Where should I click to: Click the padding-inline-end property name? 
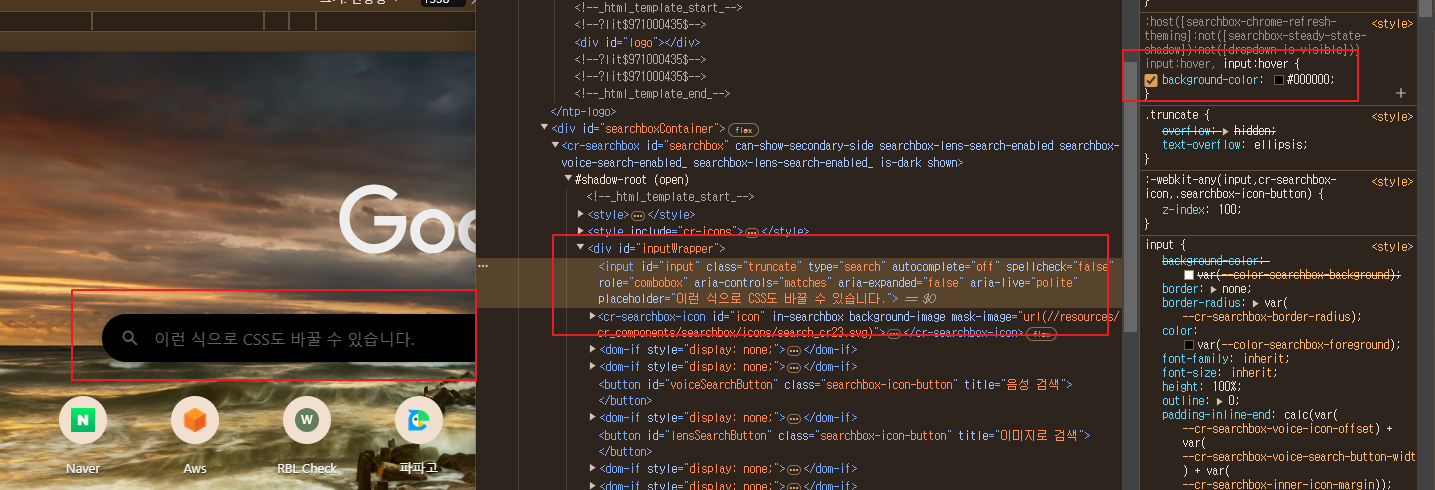1219,414
